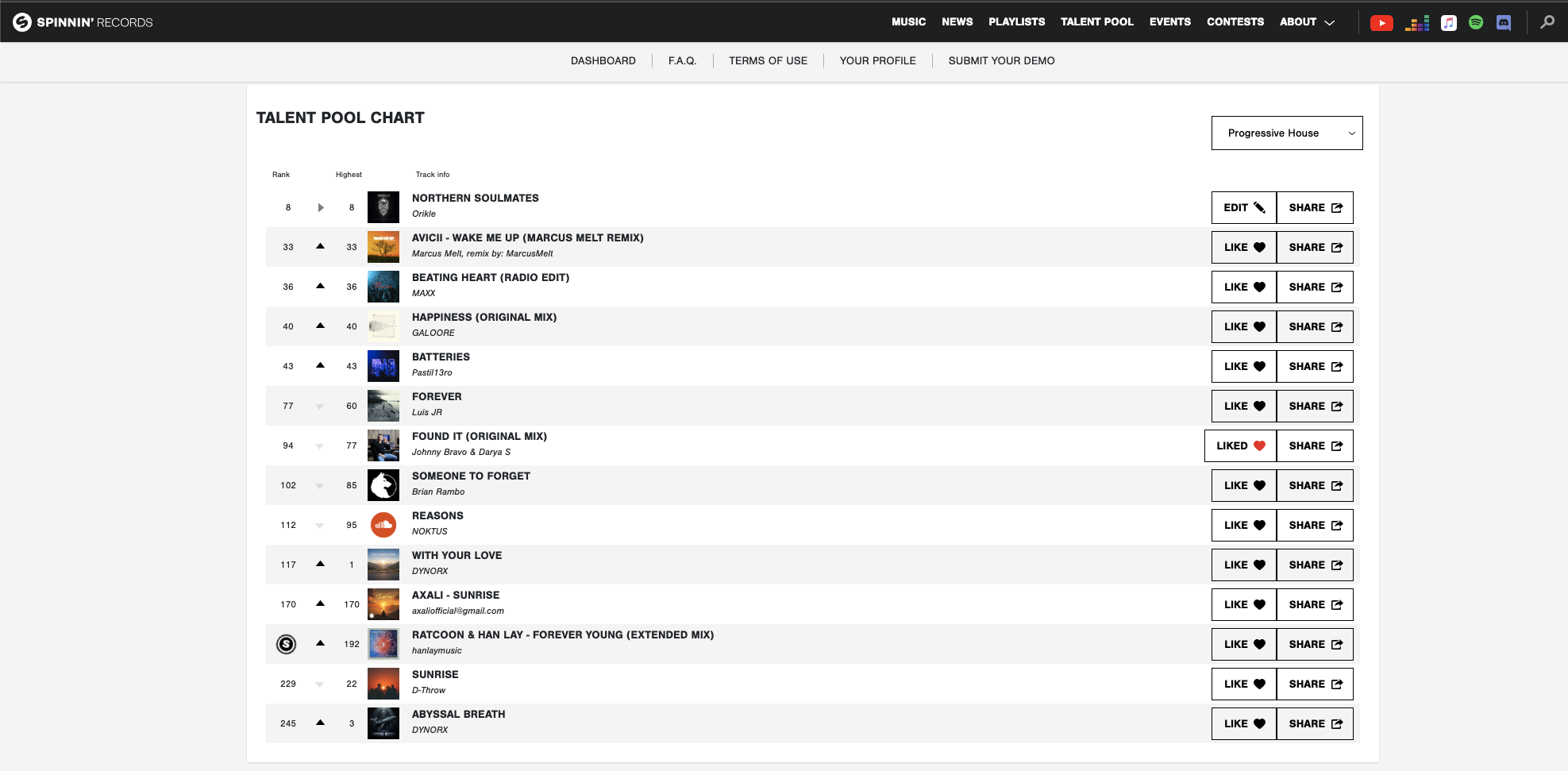Open SUBMIT YOUR DEMO tab
Screen dimensions: 1568x771
click(x=1001, y=60)
